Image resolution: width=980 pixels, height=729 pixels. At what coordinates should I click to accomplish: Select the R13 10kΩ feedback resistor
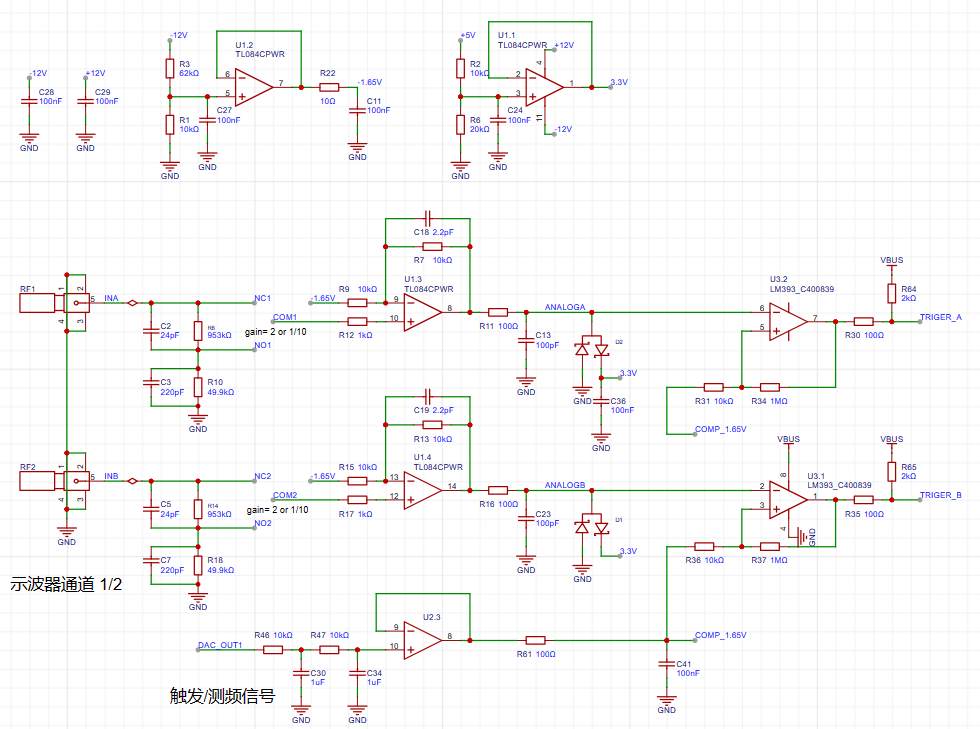432,425
